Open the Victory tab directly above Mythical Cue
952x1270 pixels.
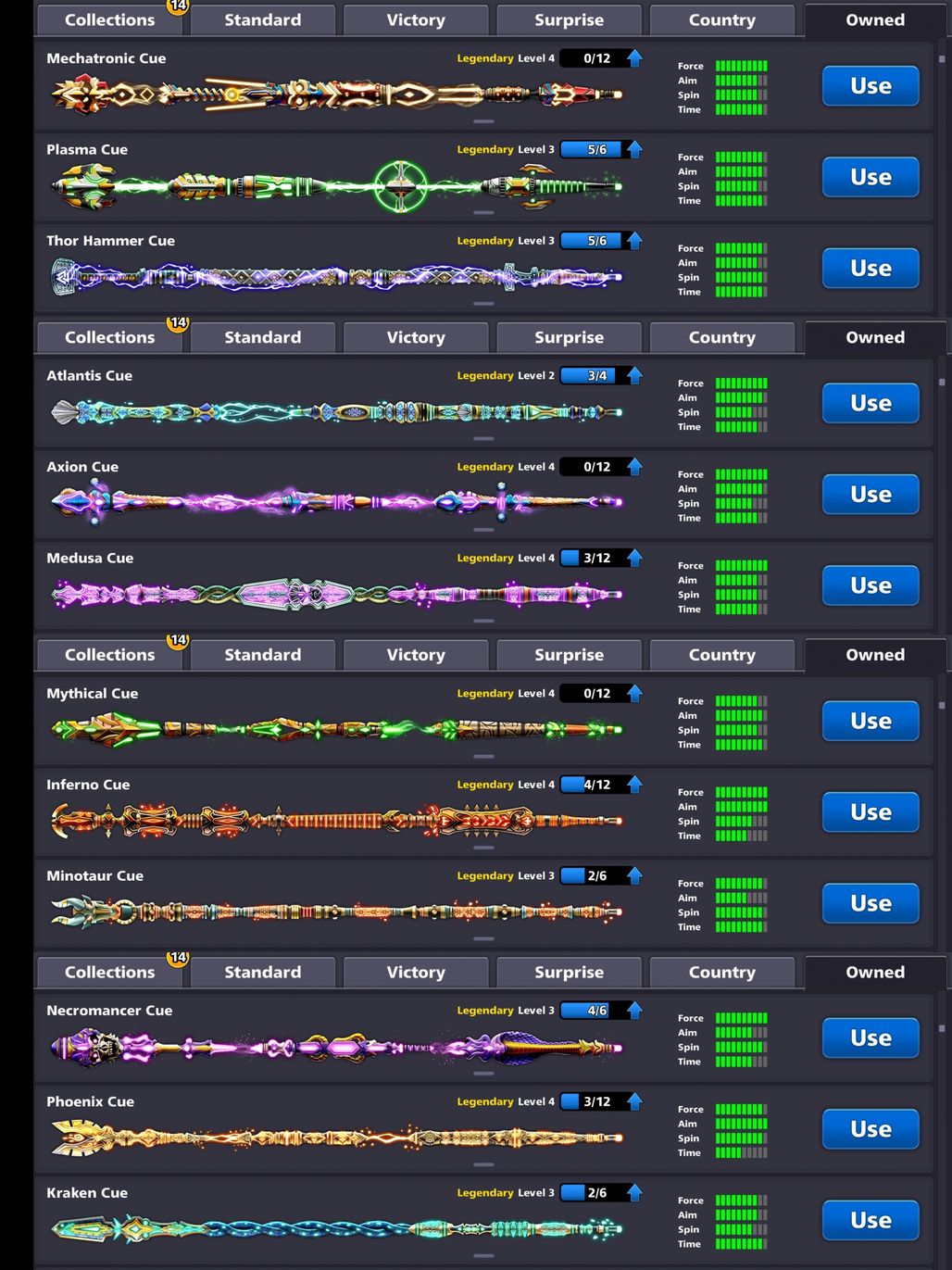point(416,655)
